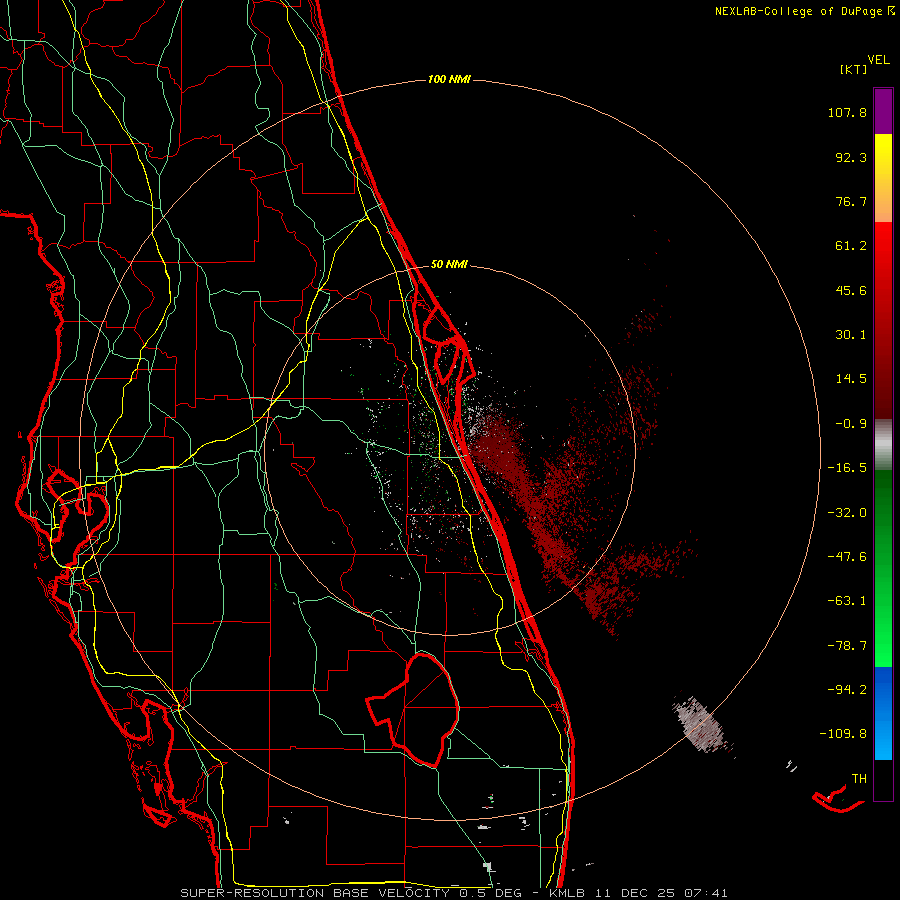Click the 50 NMI range ring label

pos(449,265)
